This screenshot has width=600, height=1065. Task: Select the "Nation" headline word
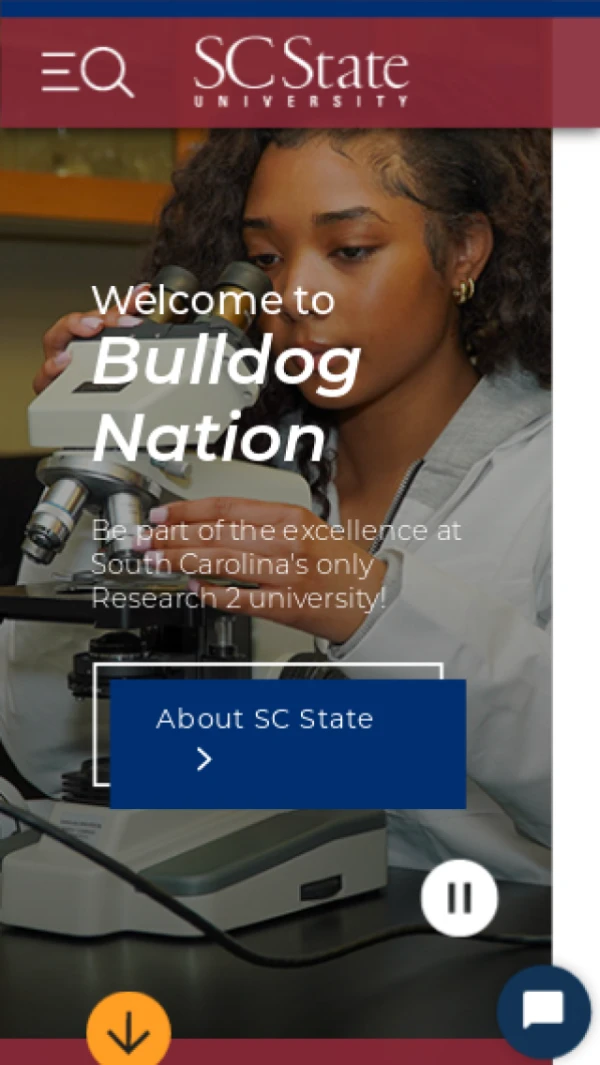[209, 437]
